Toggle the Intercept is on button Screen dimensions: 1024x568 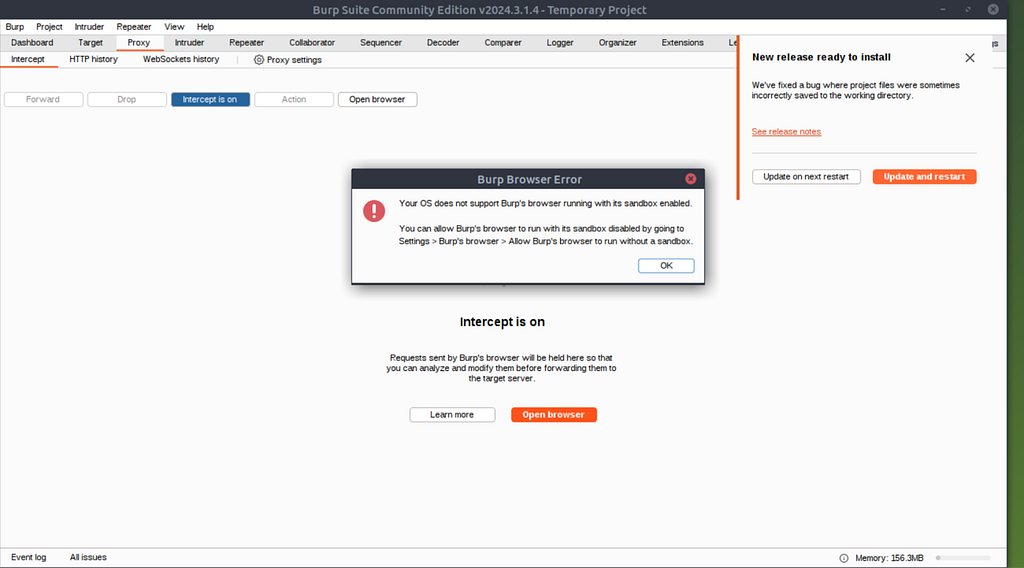pos(210,99)
